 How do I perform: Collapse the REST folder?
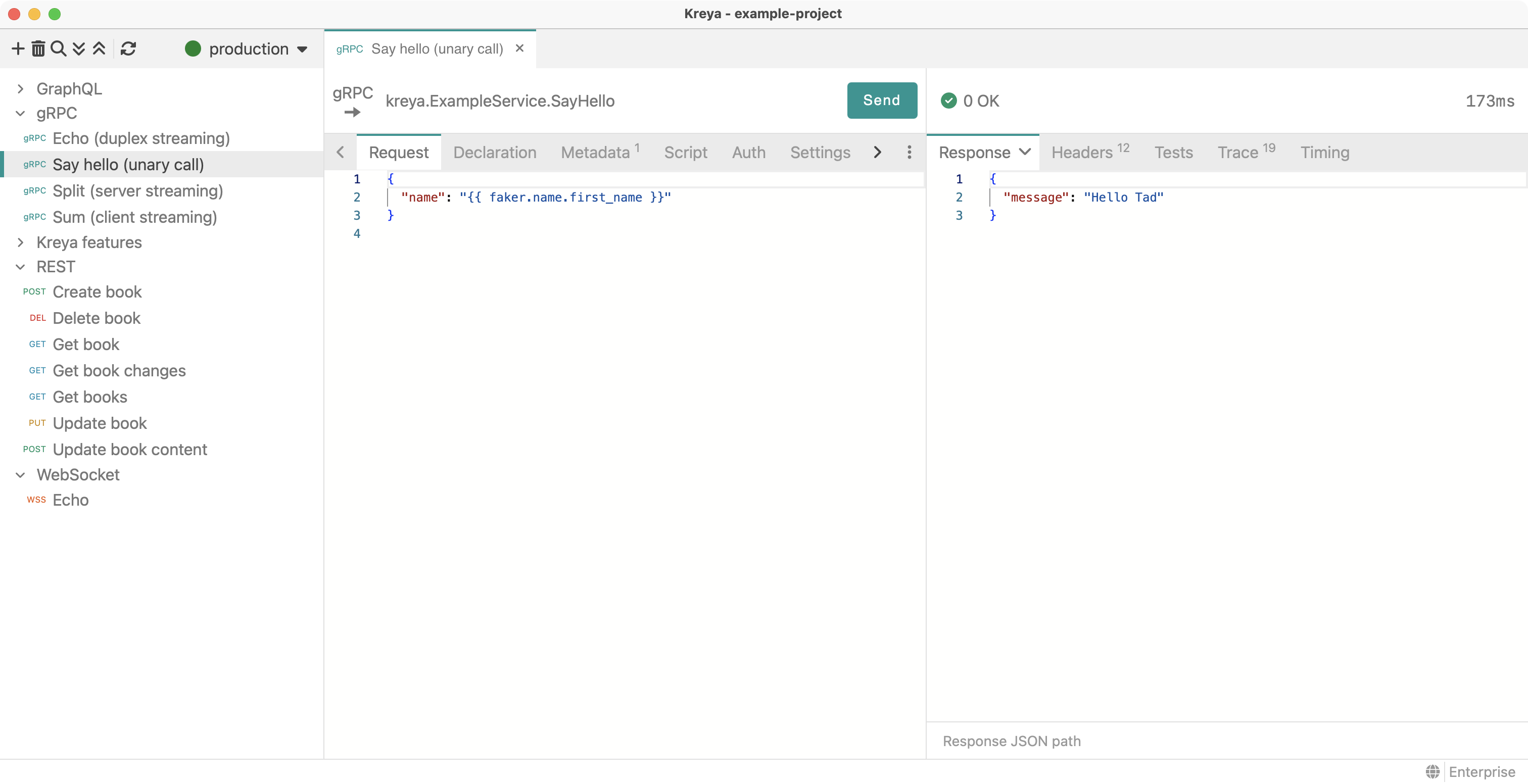coord(21,267)
